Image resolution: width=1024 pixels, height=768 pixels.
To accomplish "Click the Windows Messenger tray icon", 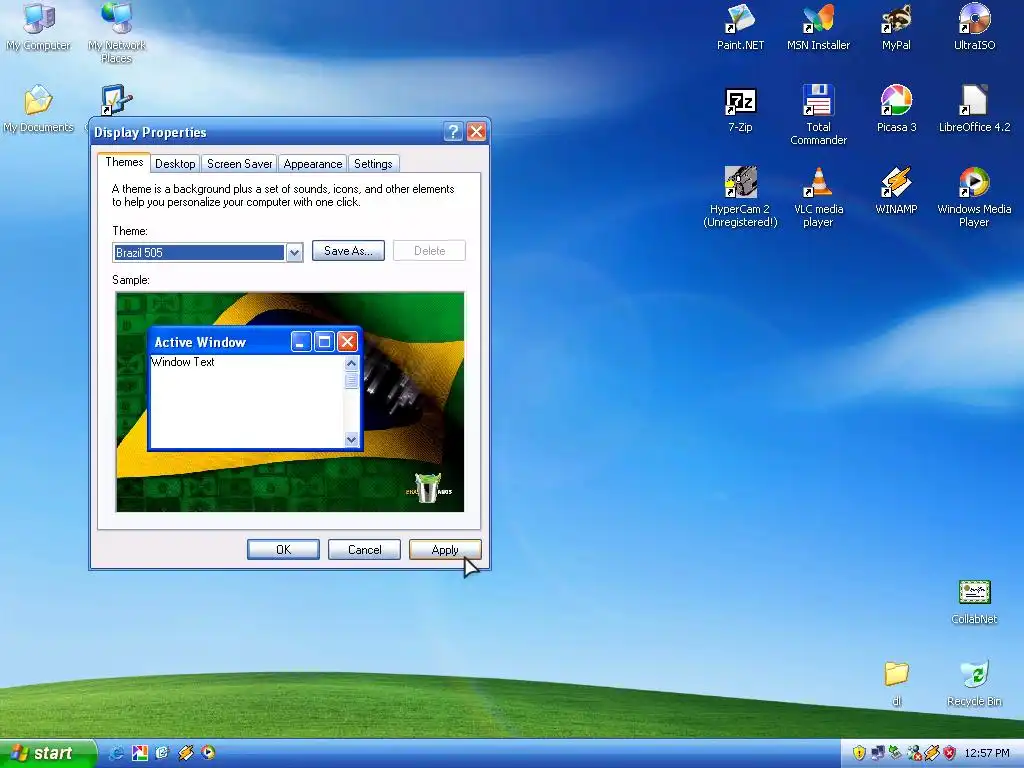I will pos(914,753).
